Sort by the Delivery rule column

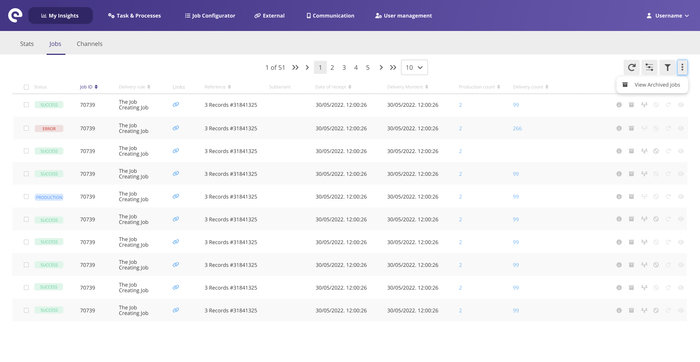[x=134, y=87]
